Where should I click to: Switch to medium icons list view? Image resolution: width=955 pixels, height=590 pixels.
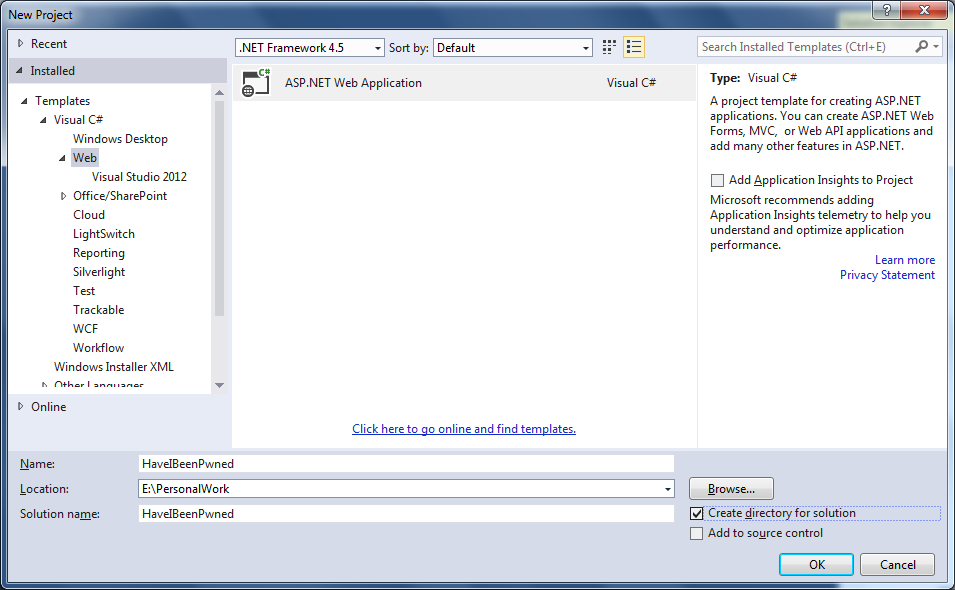click(634, 47)
